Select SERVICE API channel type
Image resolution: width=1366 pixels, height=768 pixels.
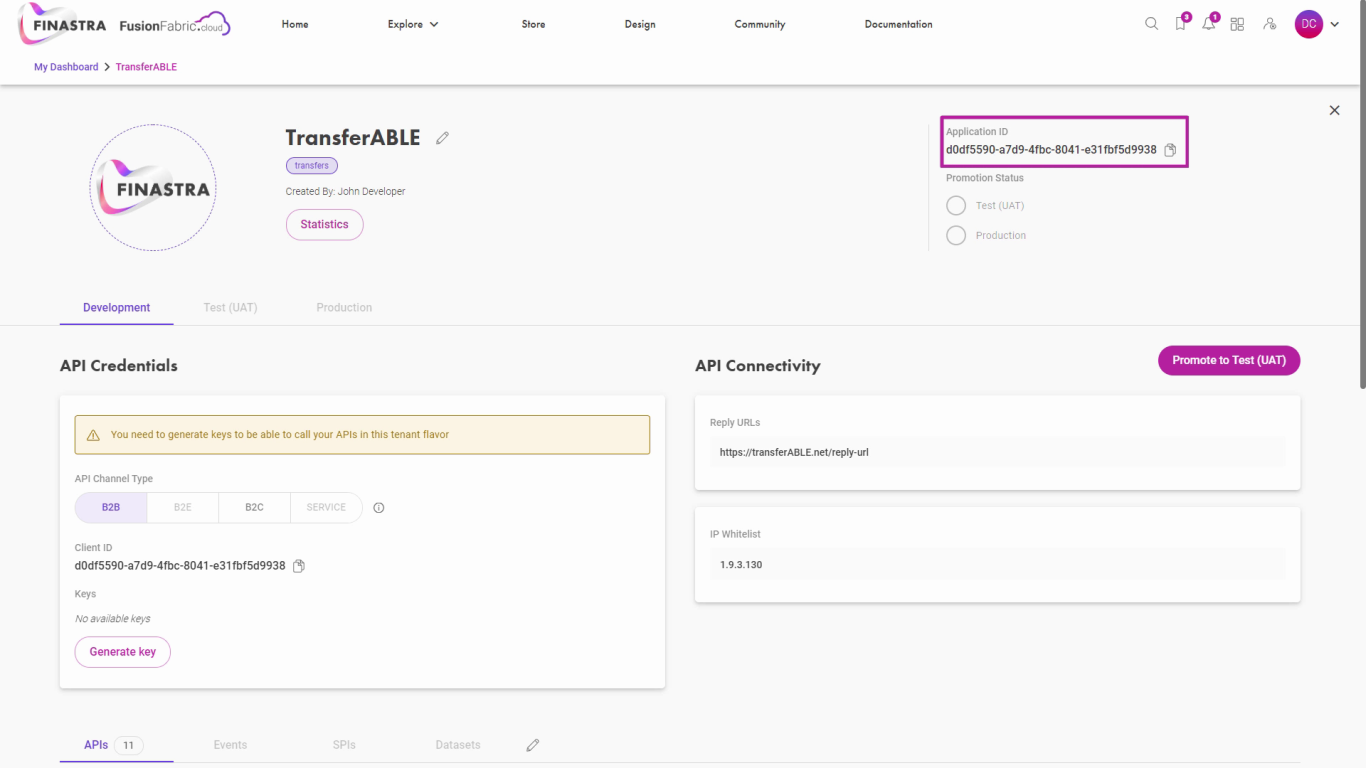pyautogui.click(x=326, y=508)
